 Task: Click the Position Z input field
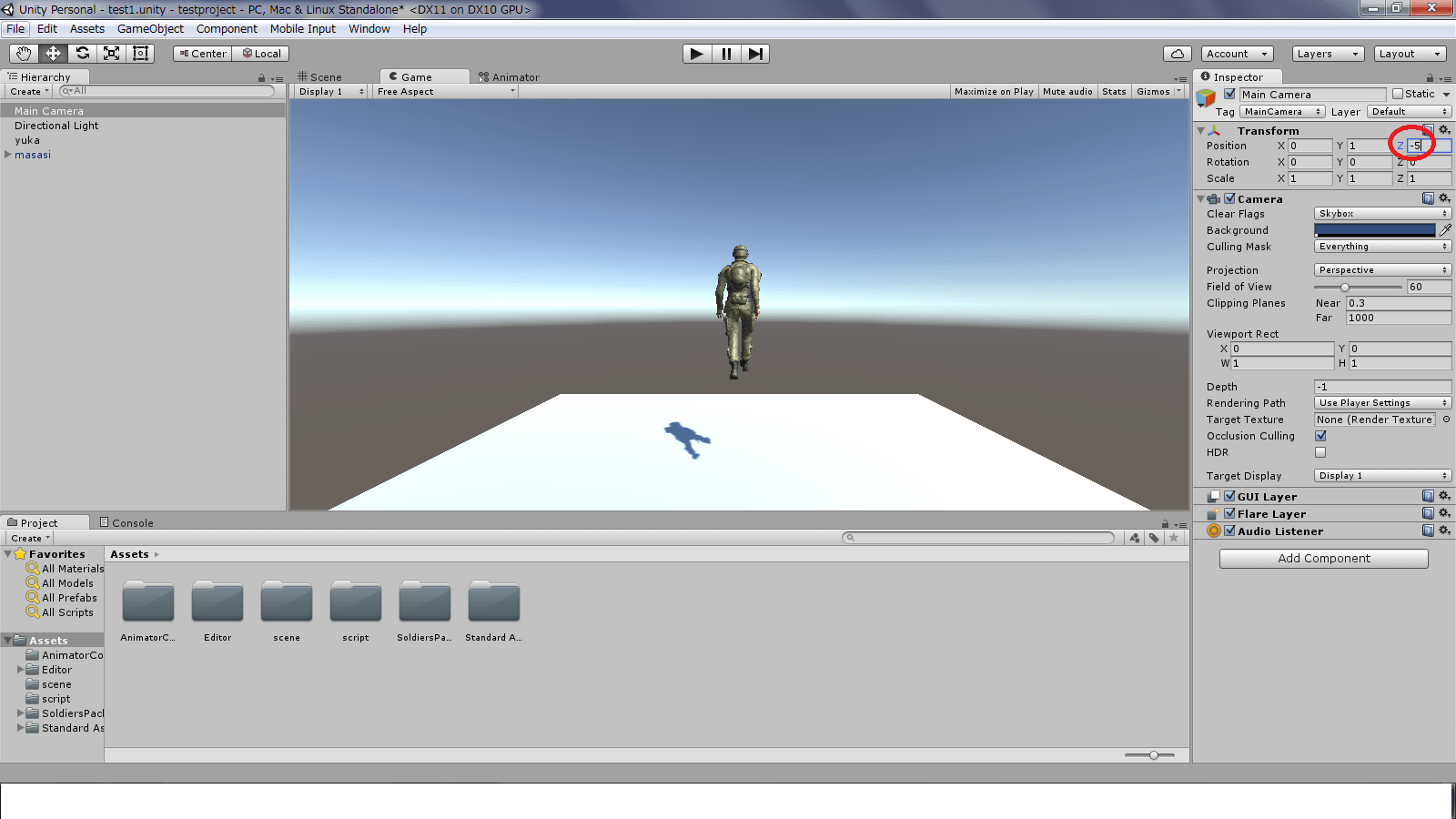pos(1430,146)
